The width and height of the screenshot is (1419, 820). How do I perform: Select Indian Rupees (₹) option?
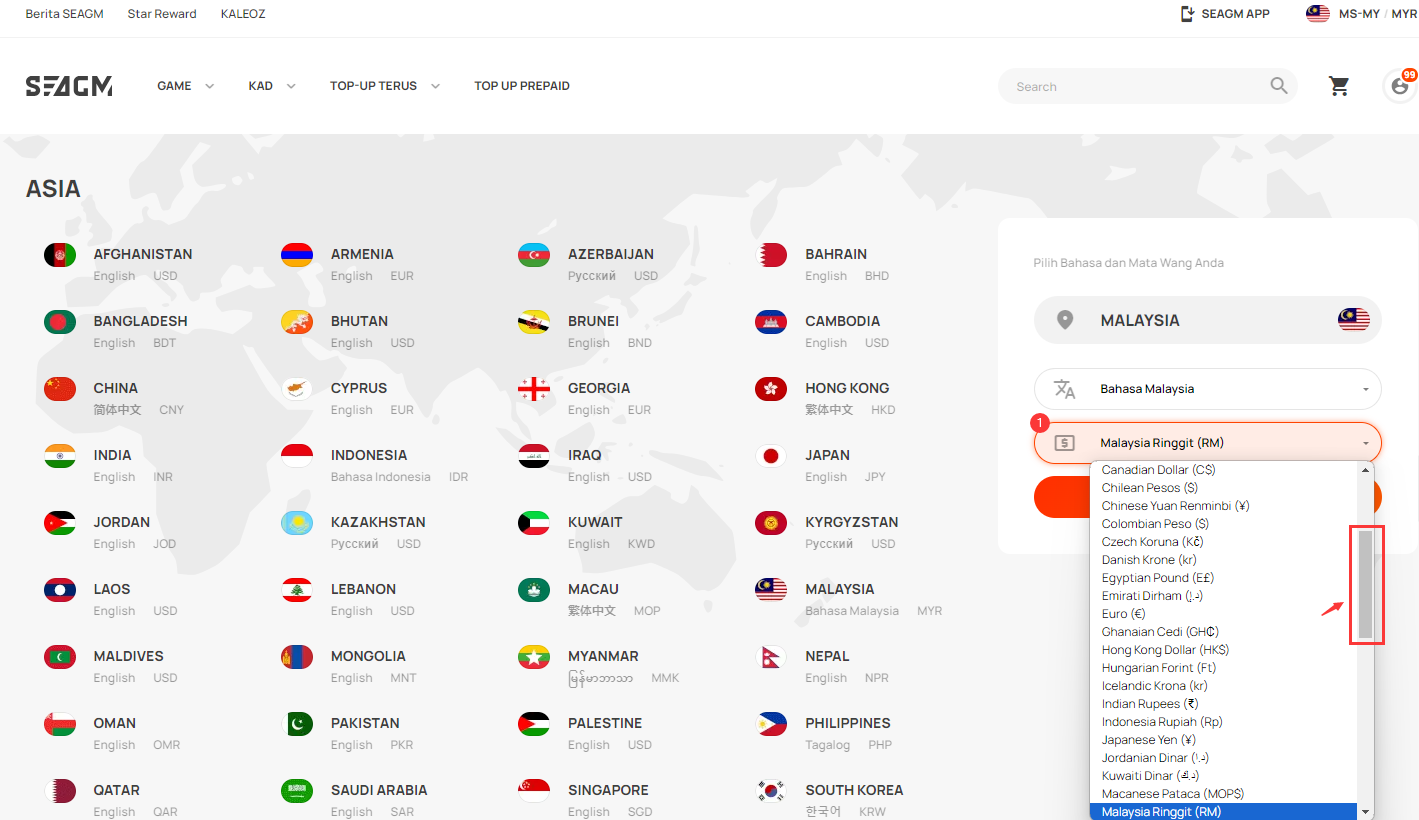[1223, 704]
